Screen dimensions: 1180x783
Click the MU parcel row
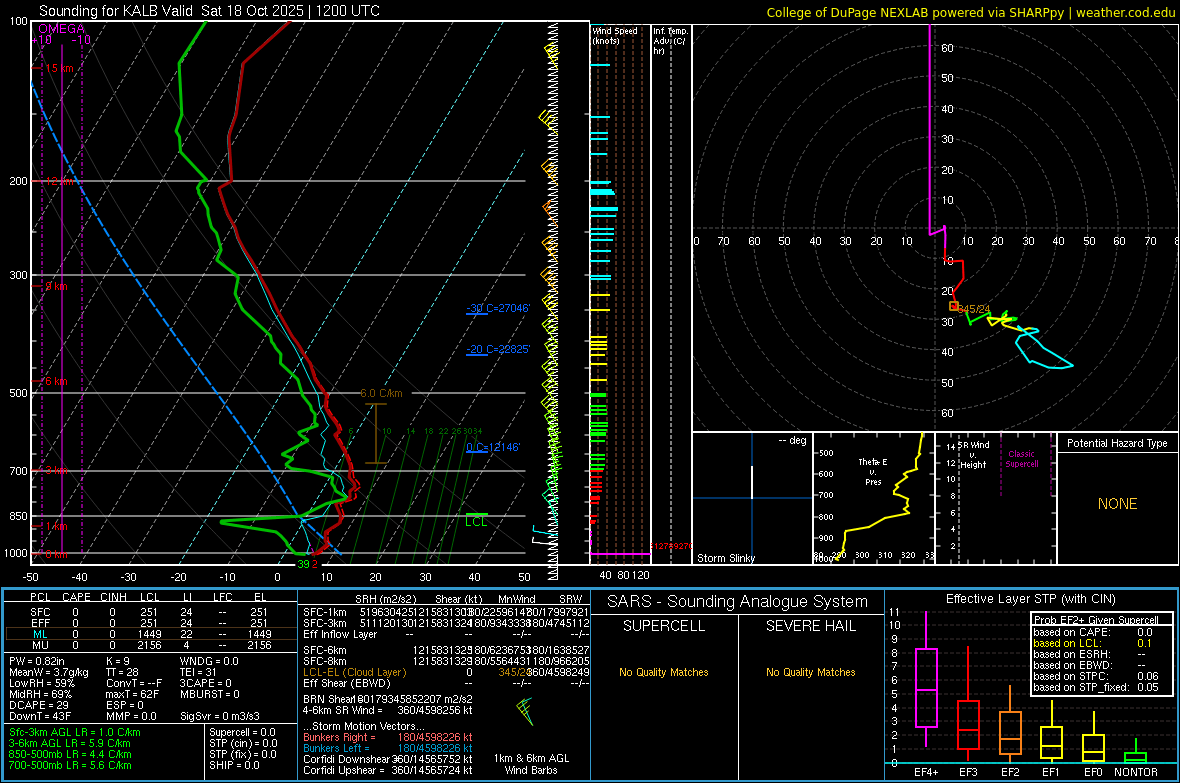151,645
